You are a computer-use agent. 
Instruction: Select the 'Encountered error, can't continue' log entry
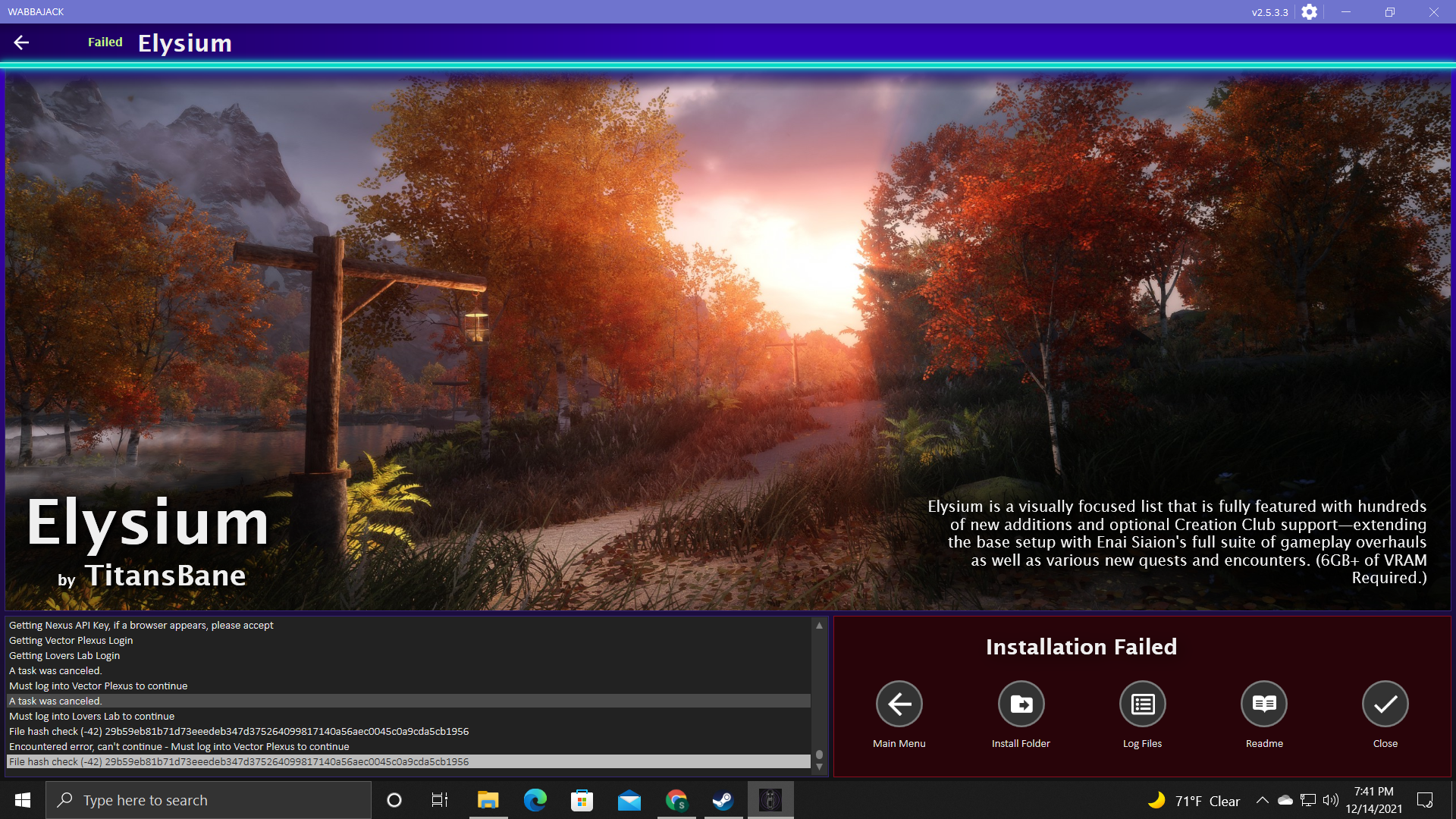click(x=179, y=746)
